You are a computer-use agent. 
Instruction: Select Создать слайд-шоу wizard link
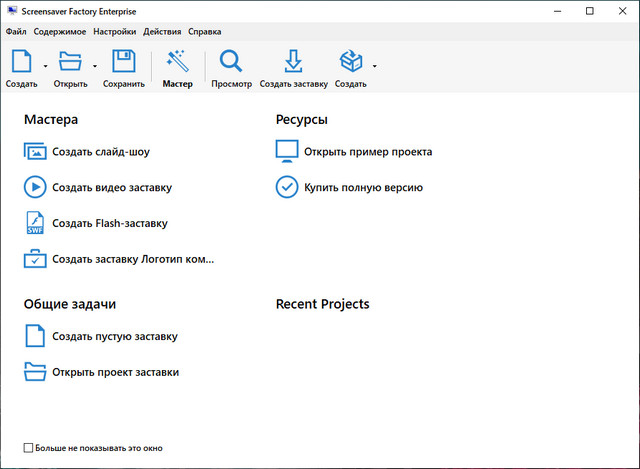(101, 152)
